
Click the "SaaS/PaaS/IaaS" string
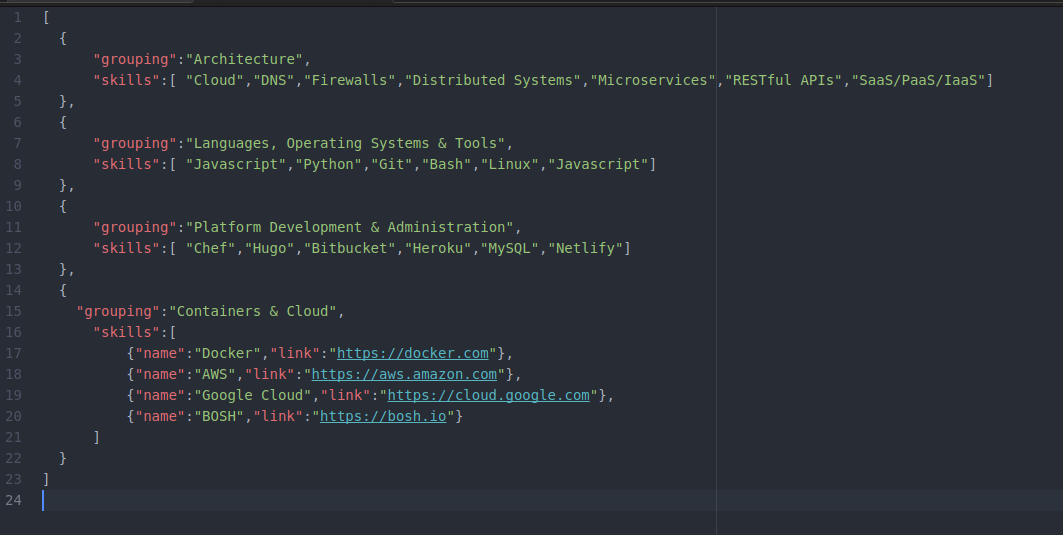(x=919, y=81)
